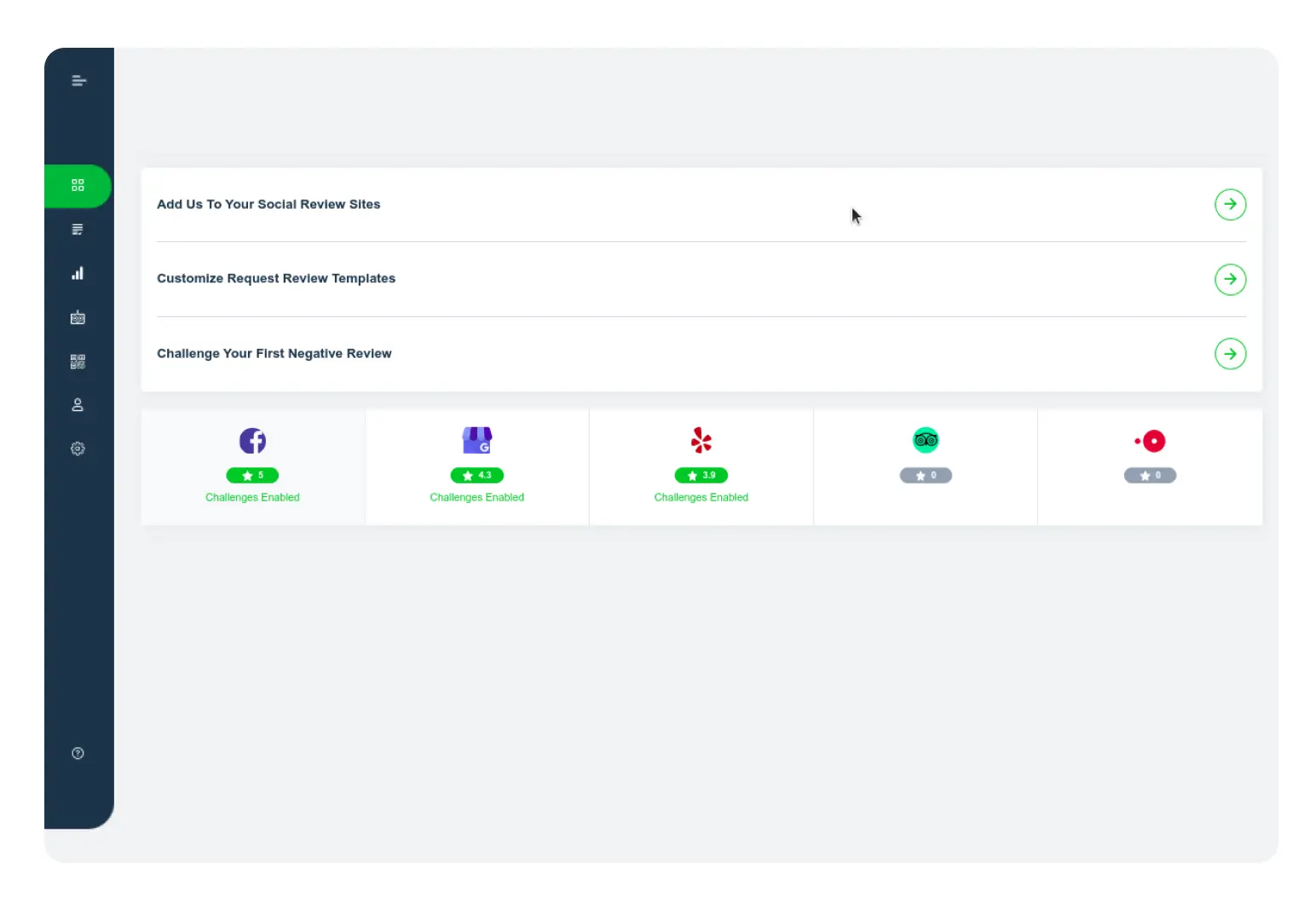Click the 4.3 star rating badge
Viewport: 1316px width, 914px height.
[x=476, y=476]
